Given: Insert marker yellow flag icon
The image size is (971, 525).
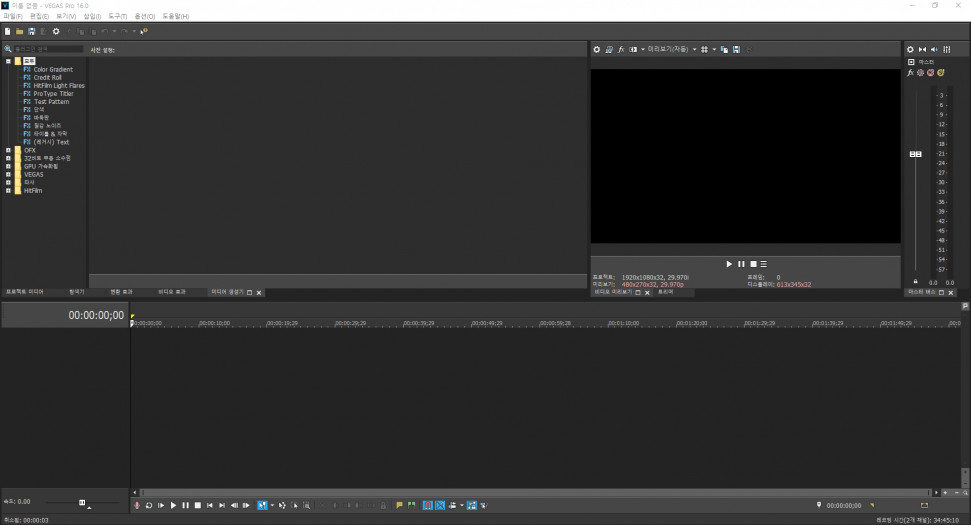Looking at the screenshot, I should point(399,505).
